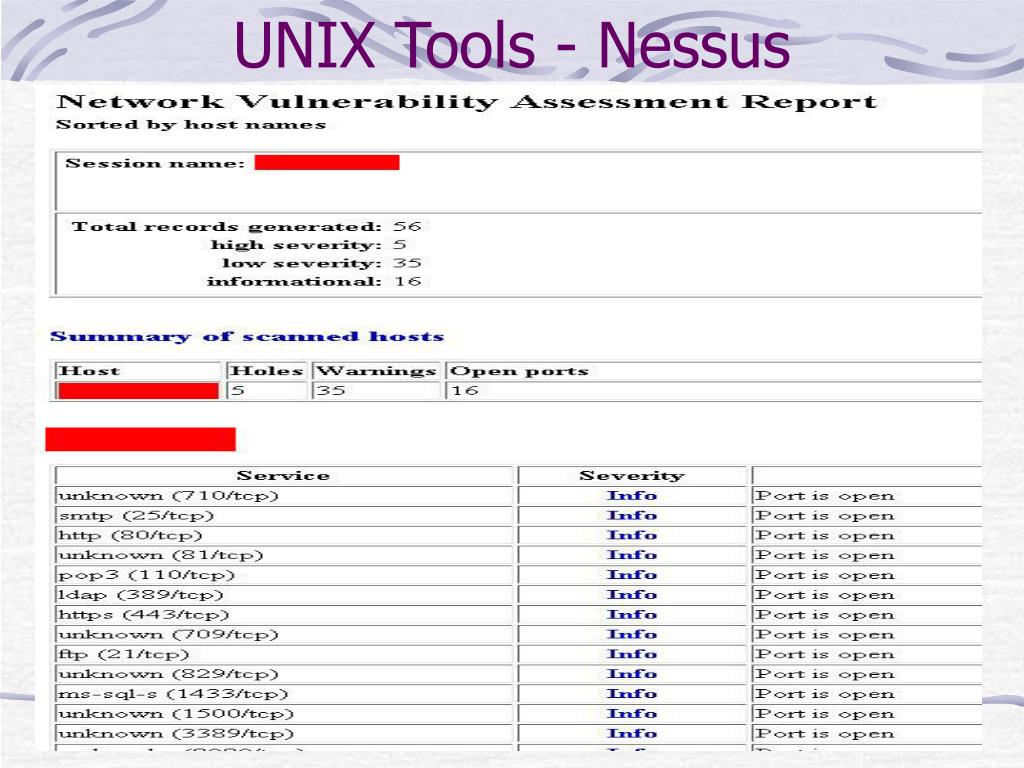Click 'Port is open' in the 3389/tcp row
The width and height of the screenshot is (1024, 768).
point(824,733)
